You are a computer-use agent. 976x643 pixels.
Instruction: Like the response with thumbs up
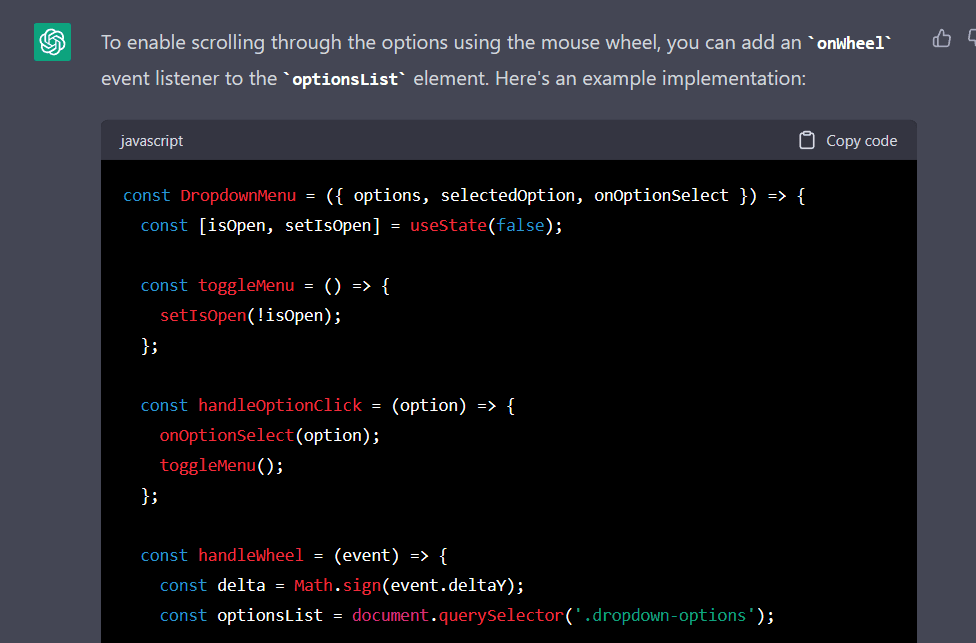coord(941,39)
